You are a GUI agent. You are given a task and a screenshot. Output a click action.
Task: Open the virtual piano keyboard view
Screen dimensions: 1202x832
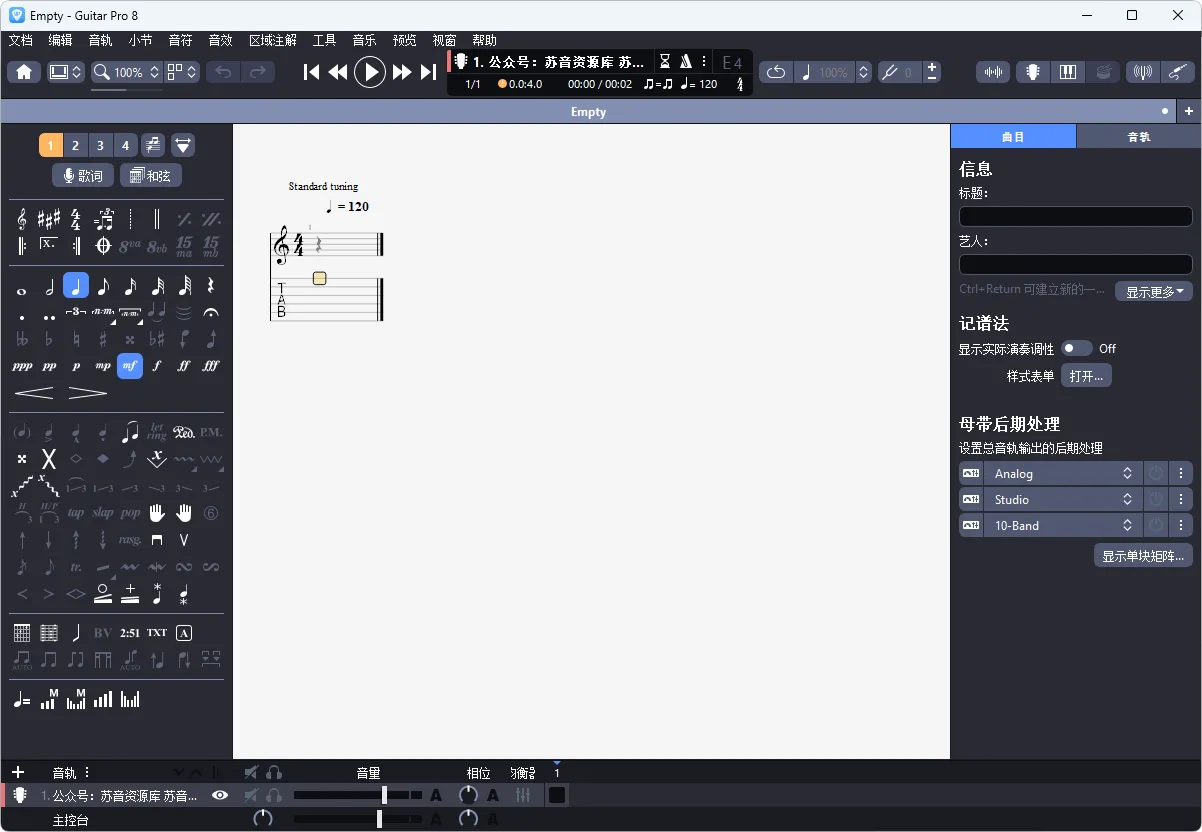coord(1069,72)
